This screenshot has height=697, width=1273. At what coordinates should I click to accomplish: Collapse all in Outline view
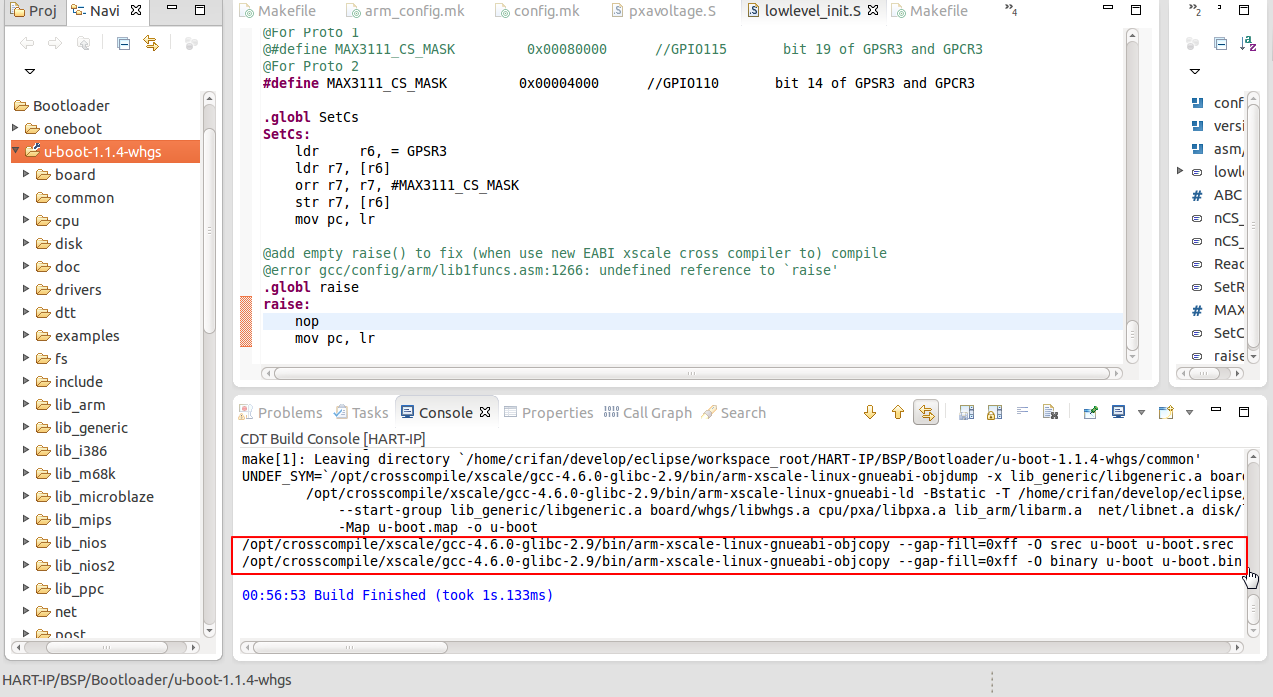point(1220,44)
